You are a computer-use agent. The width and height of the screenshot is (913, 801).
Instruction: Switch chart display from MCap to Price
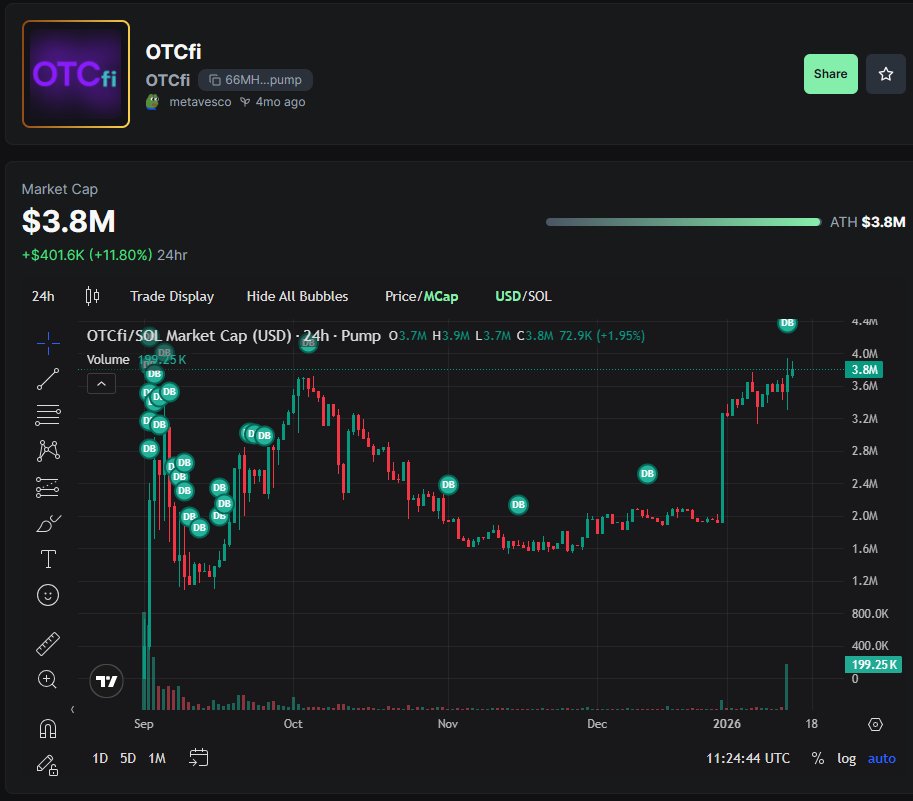[x=400, y=296]
